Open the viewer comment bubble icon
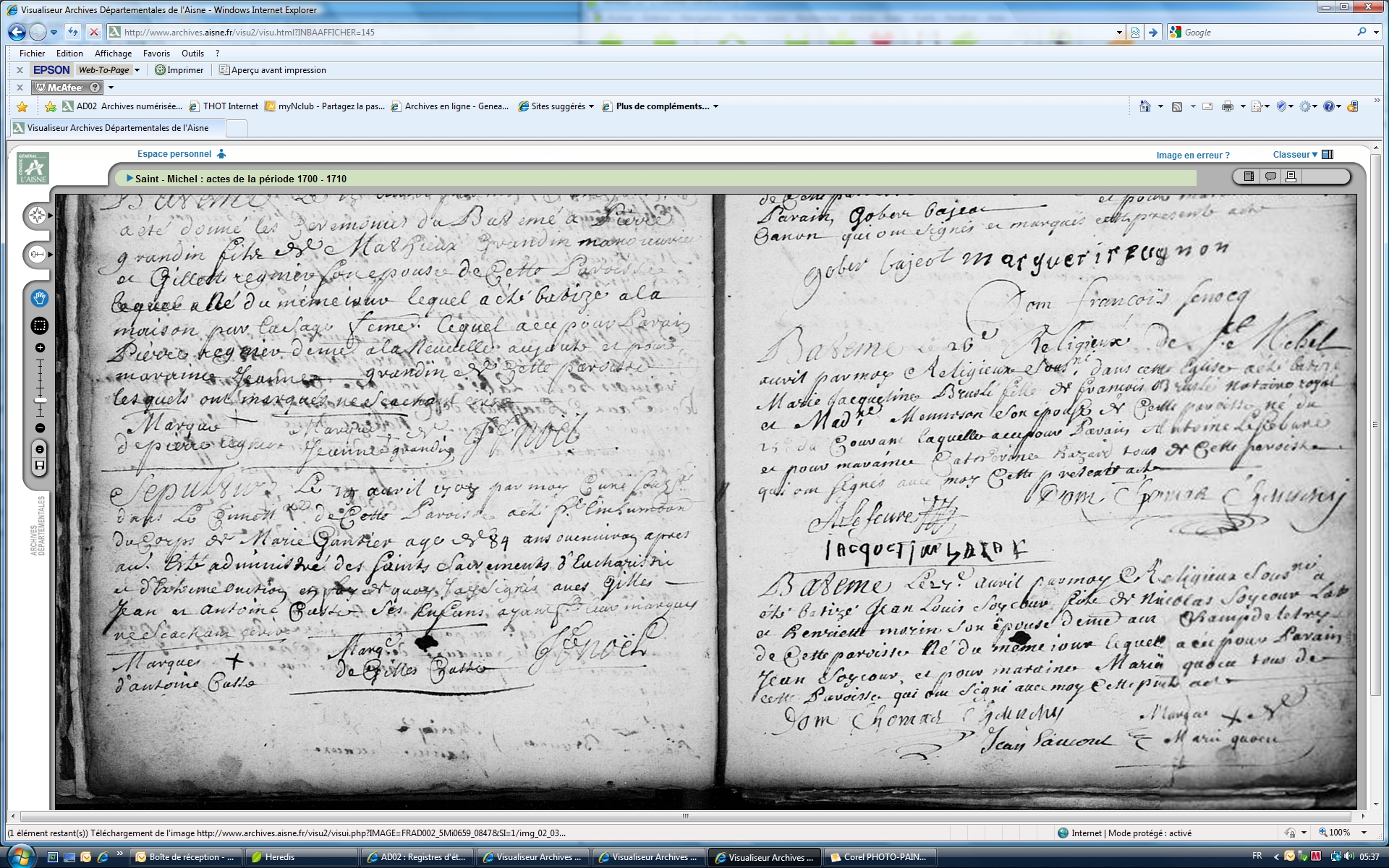Image resolution: width=1389 pixels, height=868 pixels. click(x=1270, y=176)
